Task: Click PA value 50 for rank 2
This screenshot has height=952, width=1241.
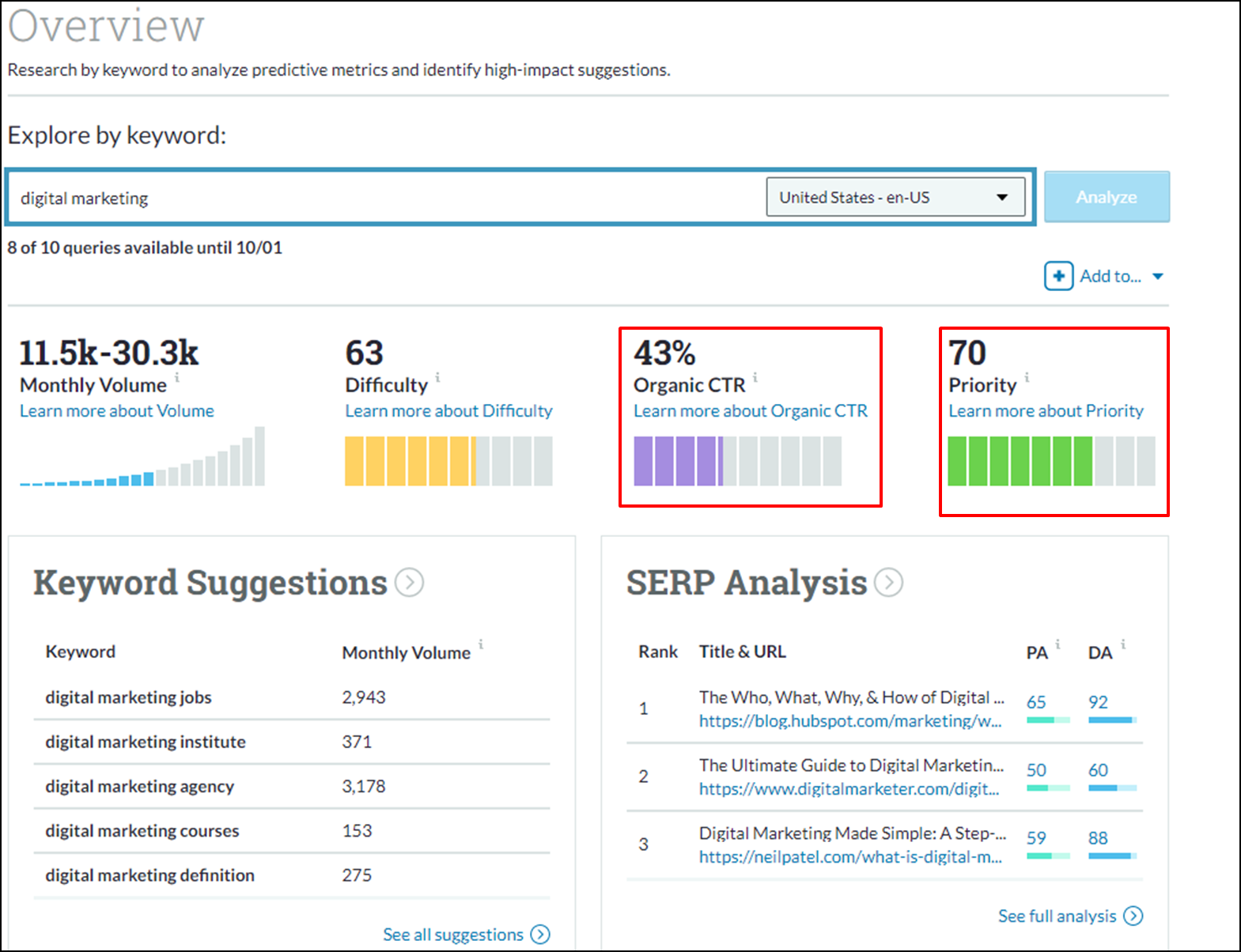Action: [x=1036, y=770]
